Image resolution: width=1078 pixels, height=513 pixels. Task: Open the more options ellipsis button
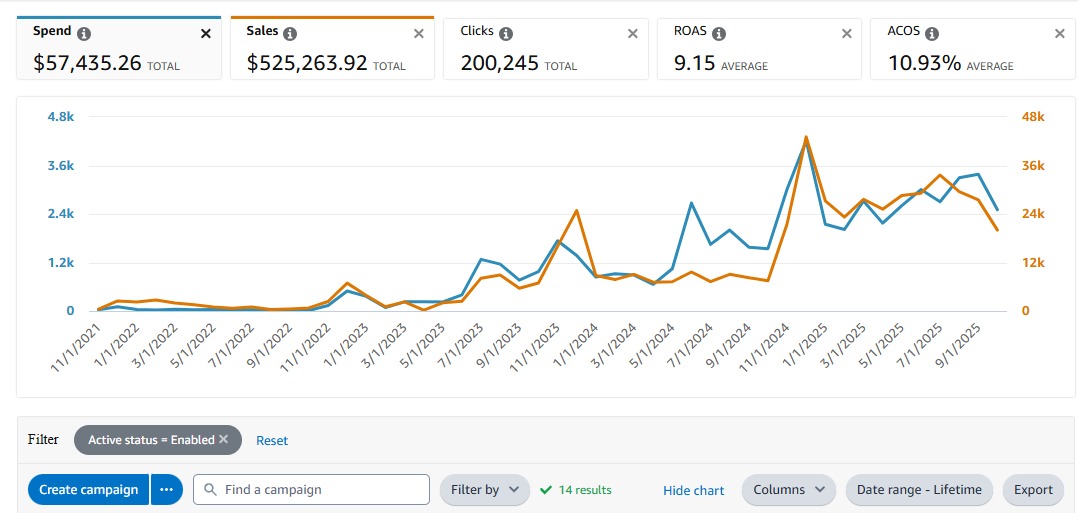pyautogui.click(x=166, y=490)
